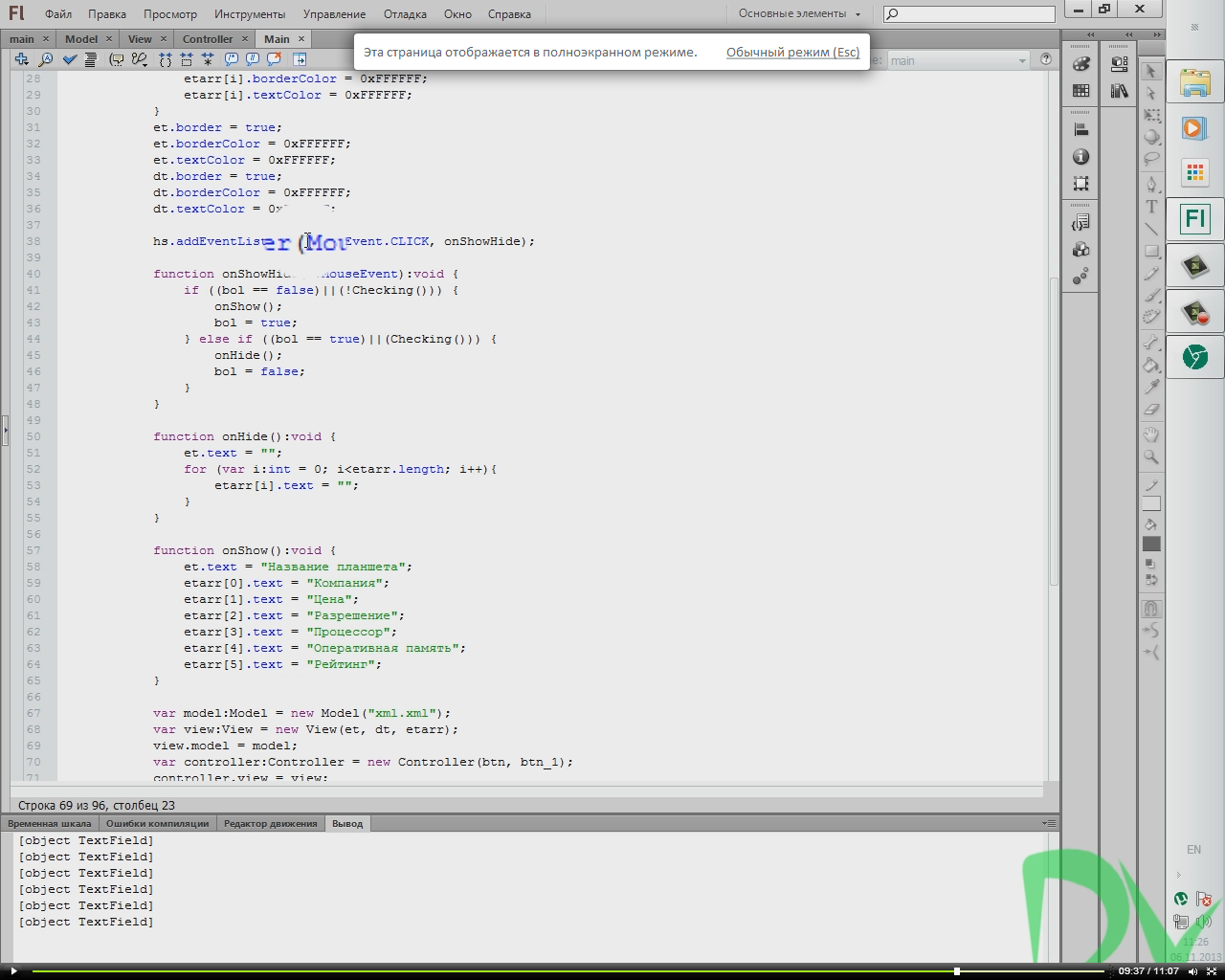Open the Find magnifier in script toolbar
The image size is (1225, 980).
(x=45, y=59)
